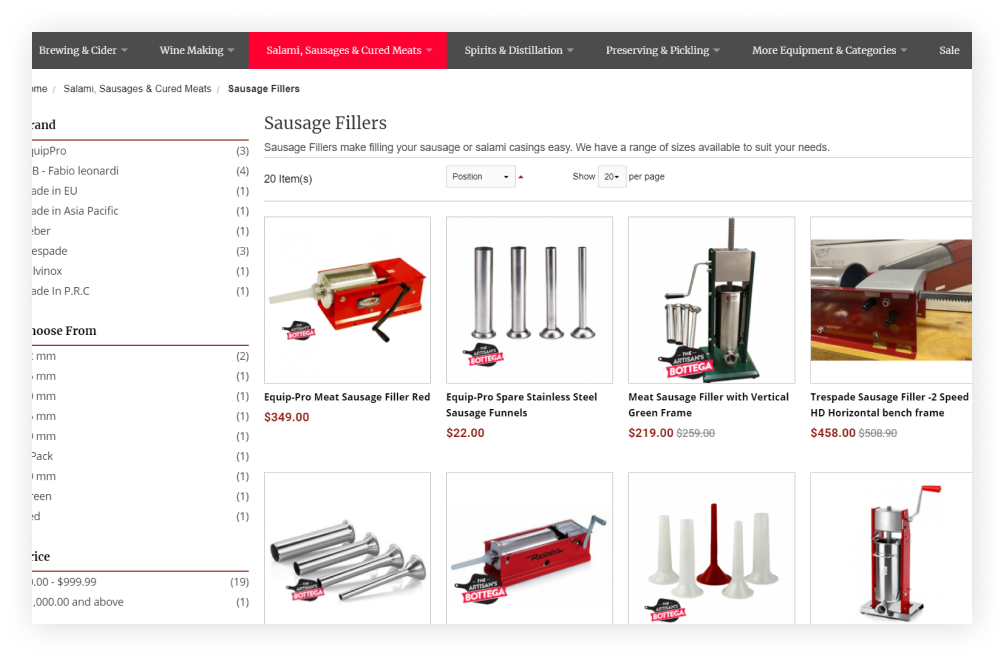This screenshot has width=1008, height=660.
Task: Open Trespade Sausage Filler -2 Speed HD title
Action: click(x=890, y=405)
